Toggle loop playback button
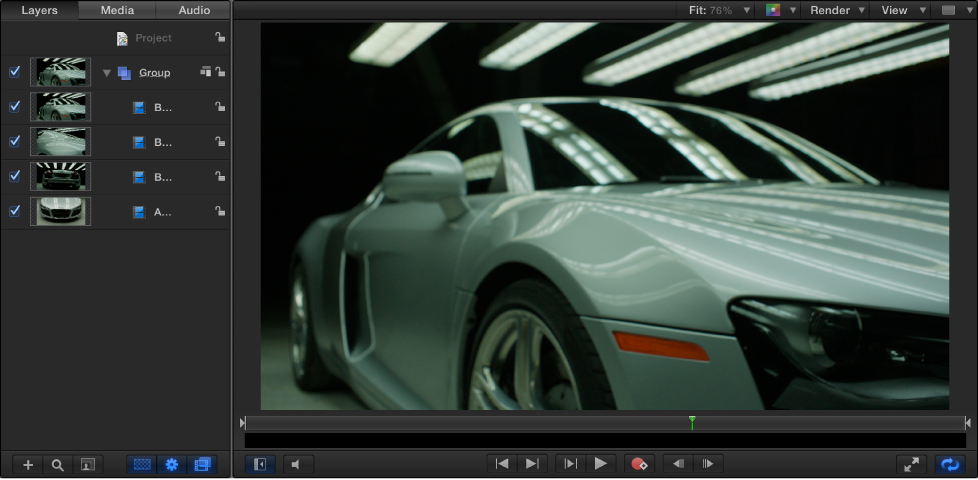Viewport: 978px width, 480px height. click(x=950, y=464)
